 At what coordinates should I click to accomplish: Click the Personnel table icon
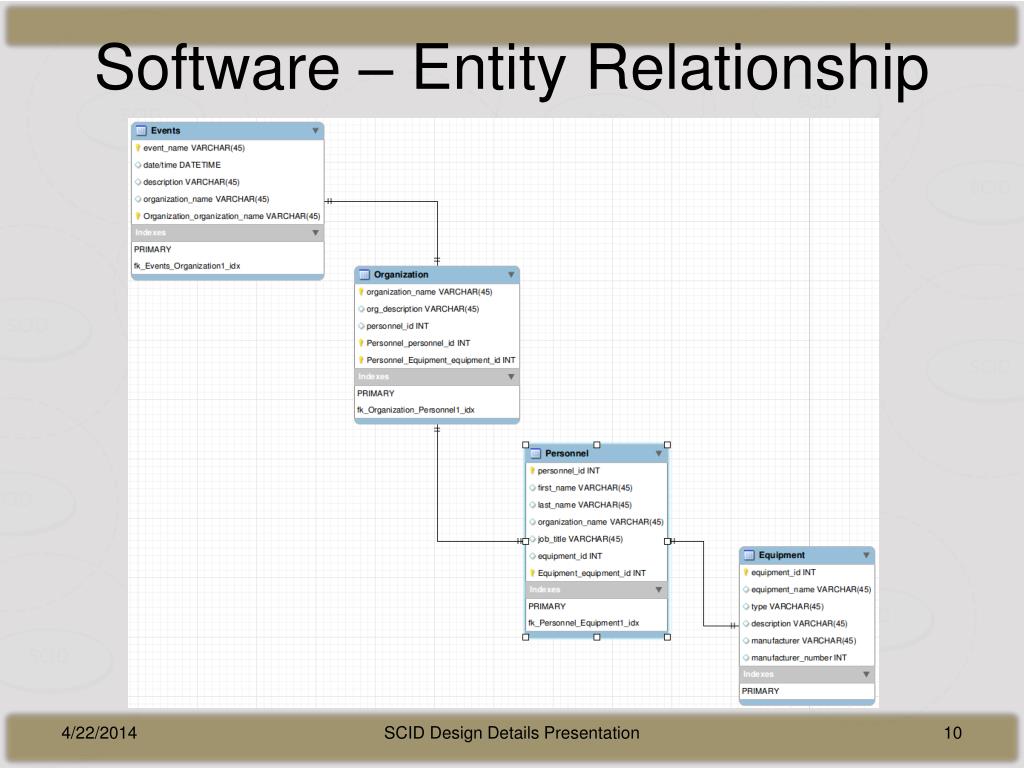pyautogui.click(x=536, y=453)
